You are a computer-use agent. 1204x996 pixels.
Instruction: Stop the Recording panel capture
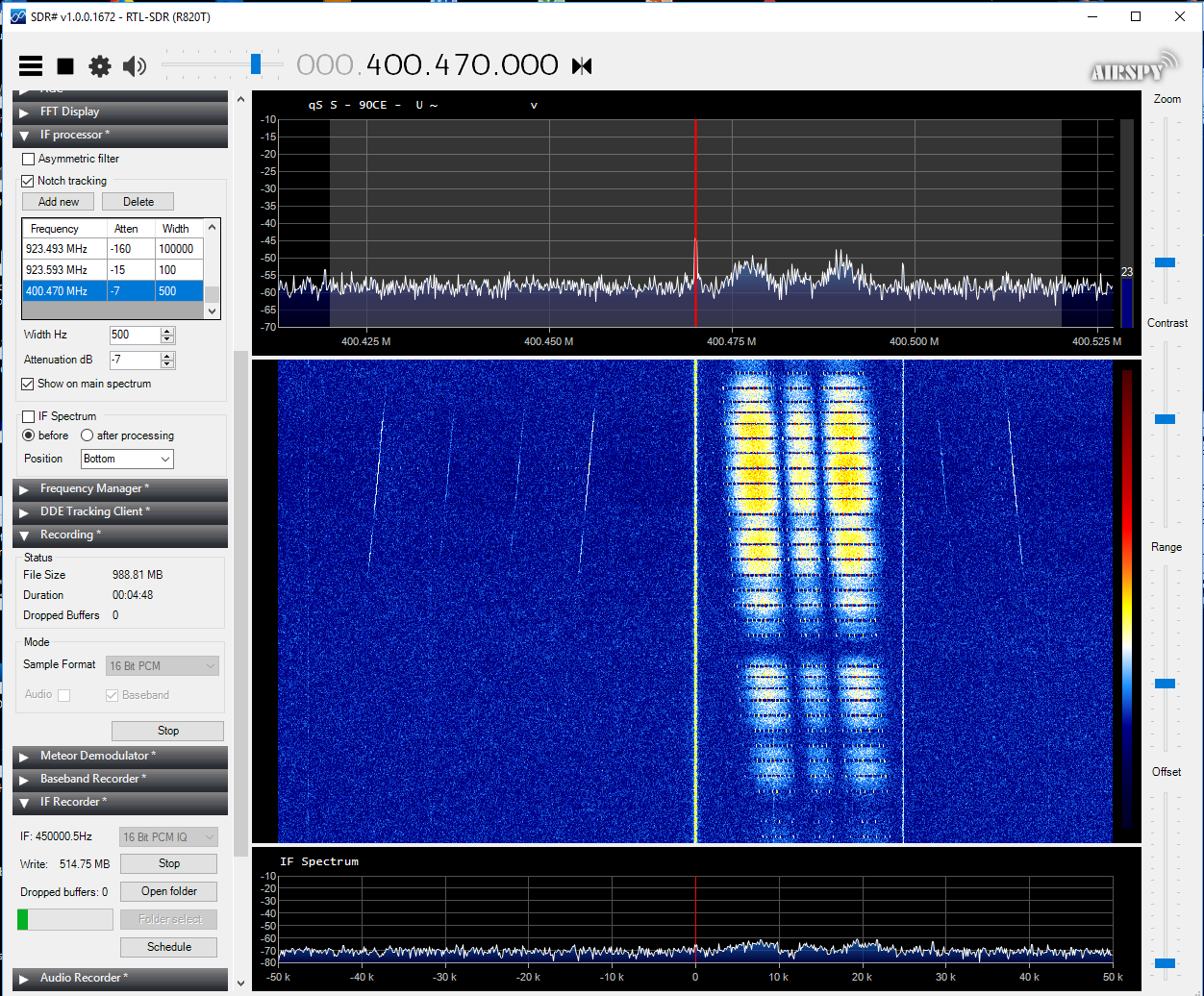[168, 731]
